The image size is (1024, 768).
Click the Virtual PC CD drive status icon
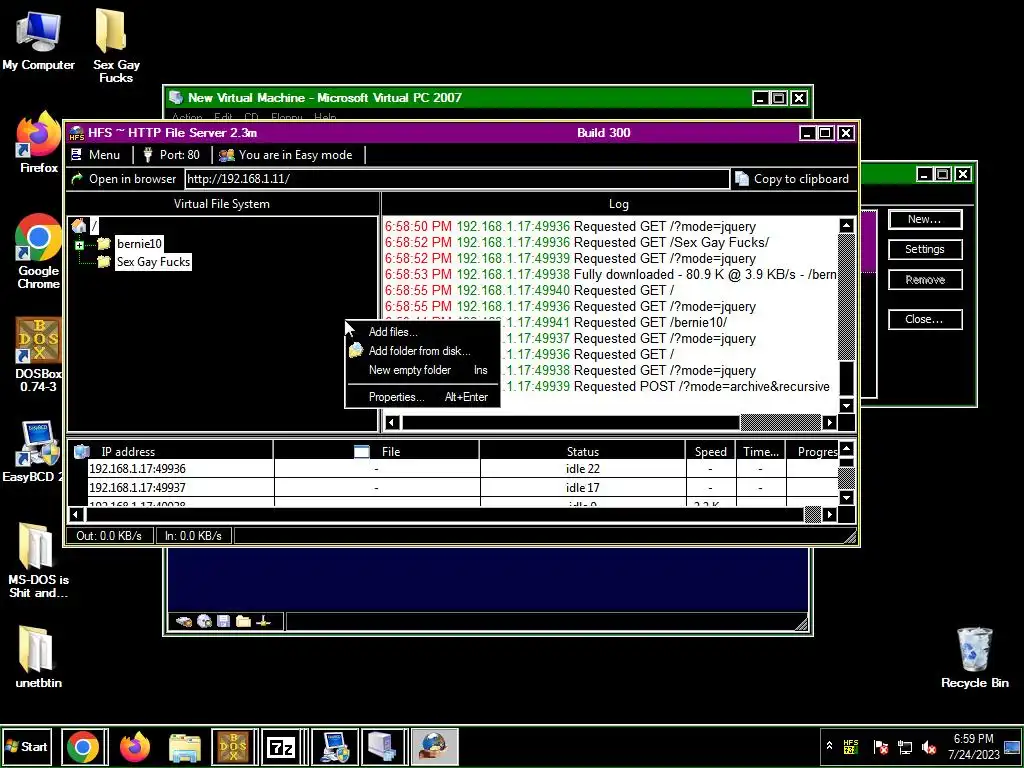click(204, 621)
